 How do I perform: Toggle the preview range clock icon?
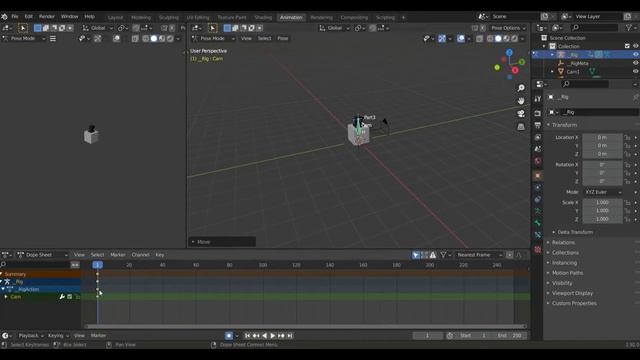450,336
